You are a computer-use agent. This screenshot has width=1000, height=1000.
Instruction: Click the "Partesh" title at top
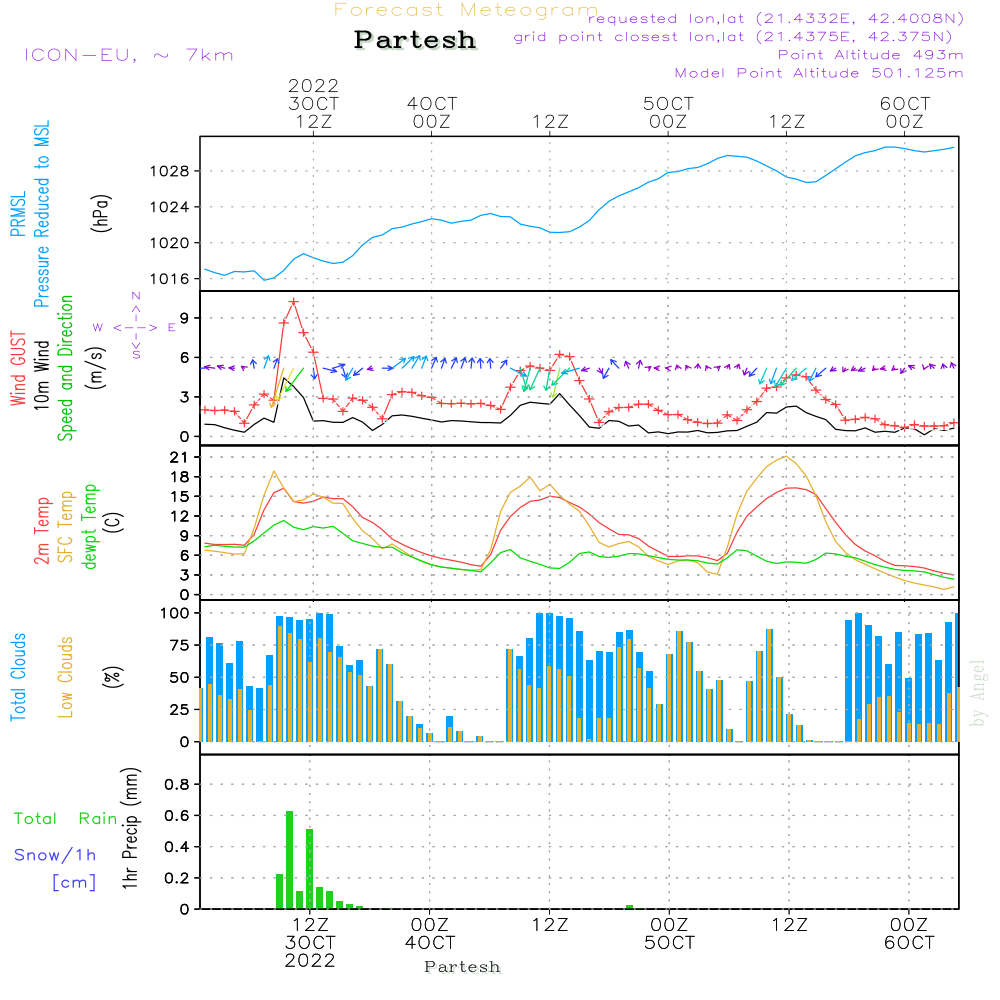click(415, 40)
